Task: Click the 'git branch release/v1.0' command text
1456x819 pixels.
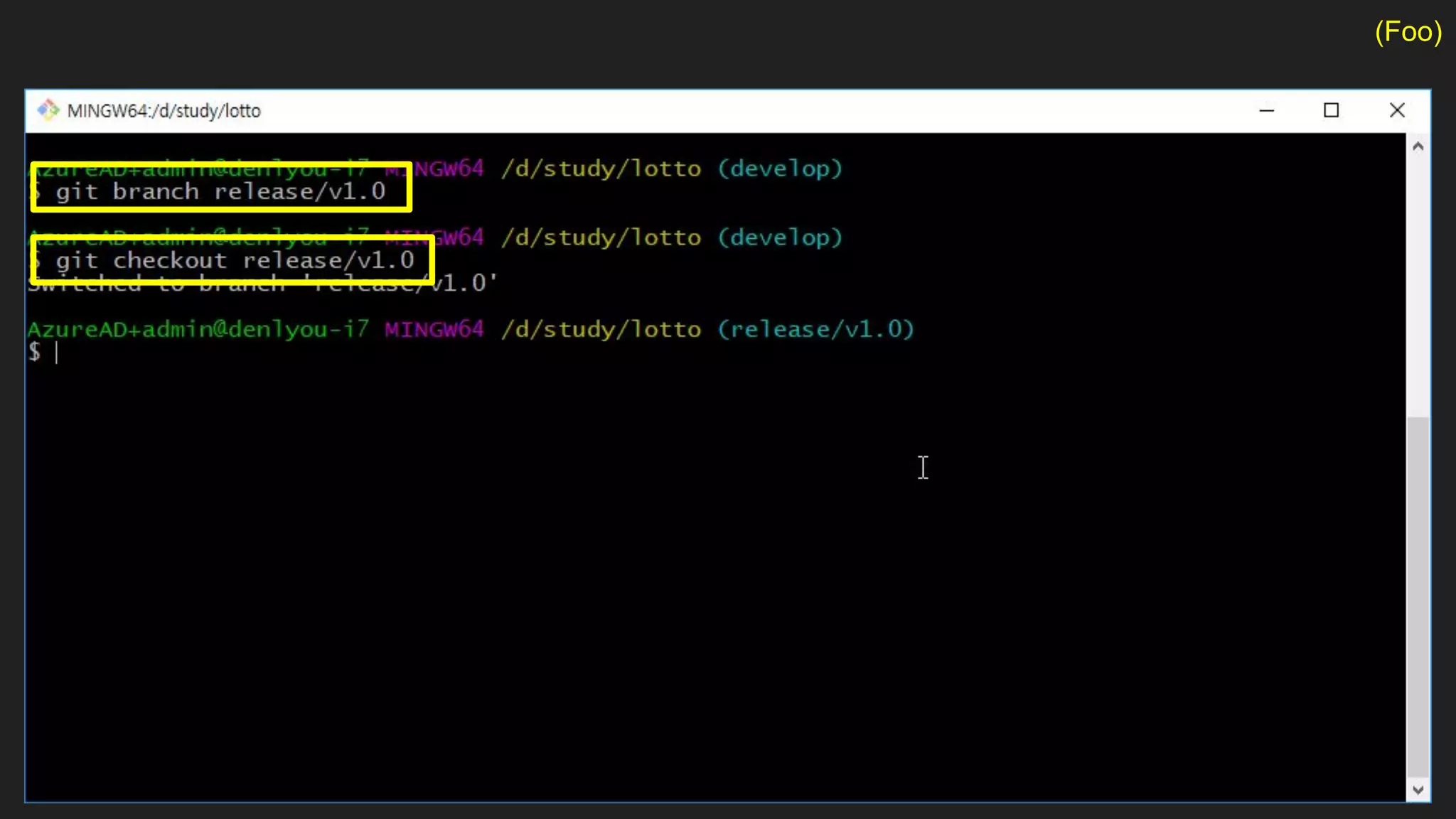Action: [x=221, y=191]
